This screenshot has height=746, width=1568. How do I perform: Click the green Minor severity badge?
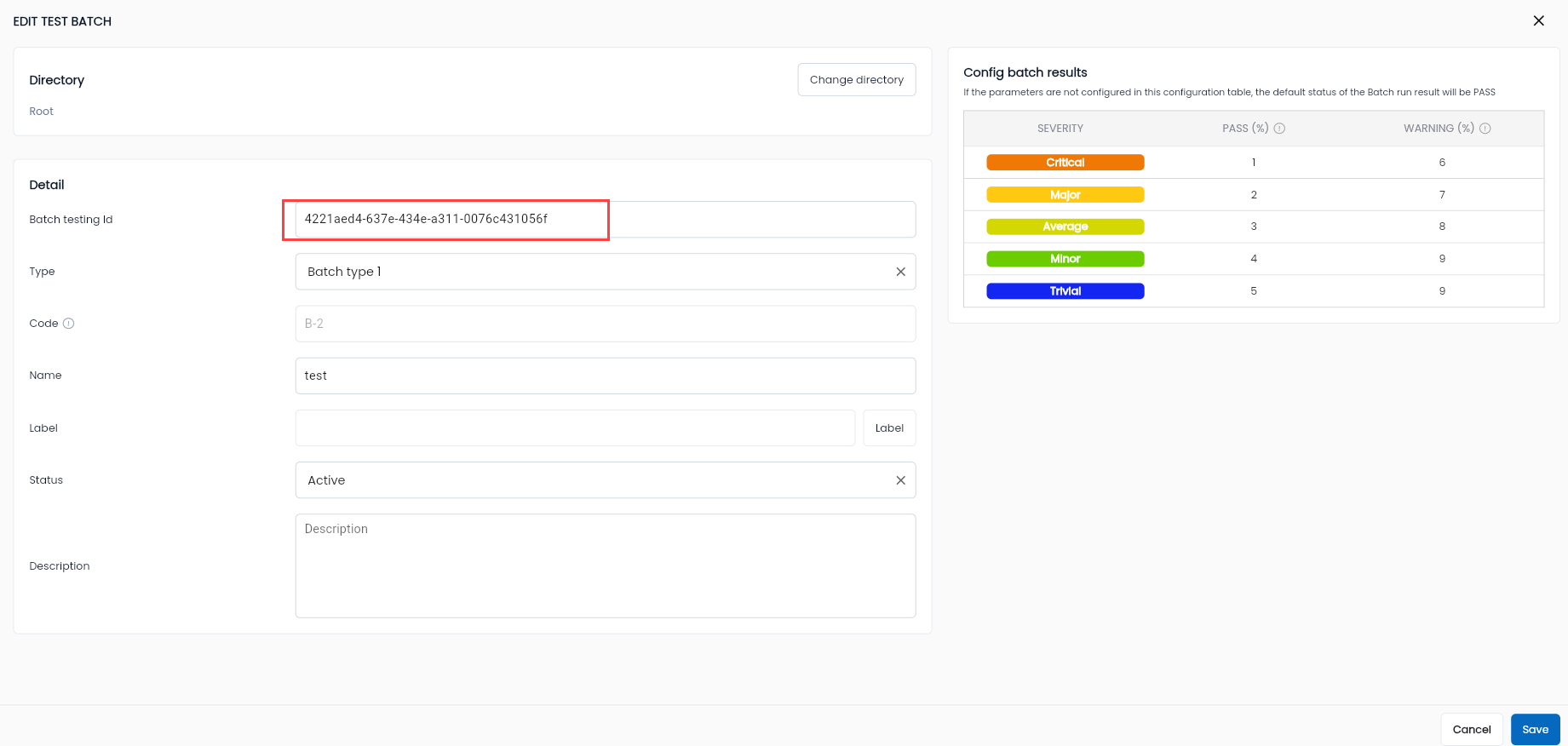pyautogui.click(x=1065, y=259)
